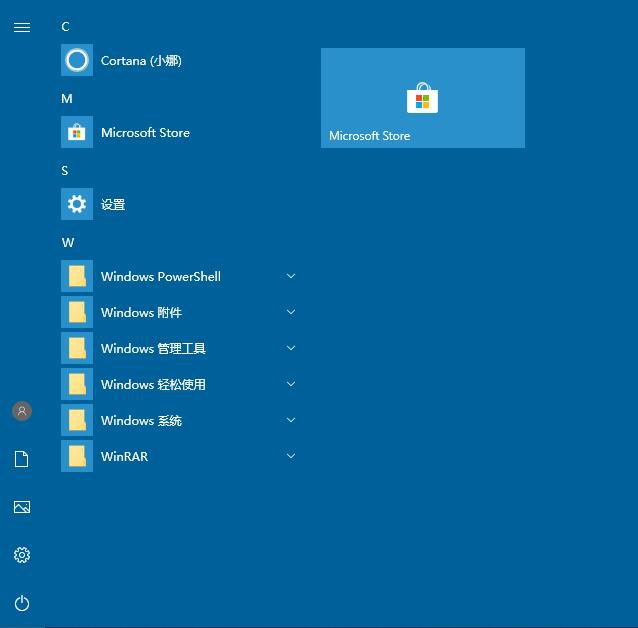This screenshot has width=638, height=628.
Task: Open the hamburger expand menu icon
Action: [22, 27]
